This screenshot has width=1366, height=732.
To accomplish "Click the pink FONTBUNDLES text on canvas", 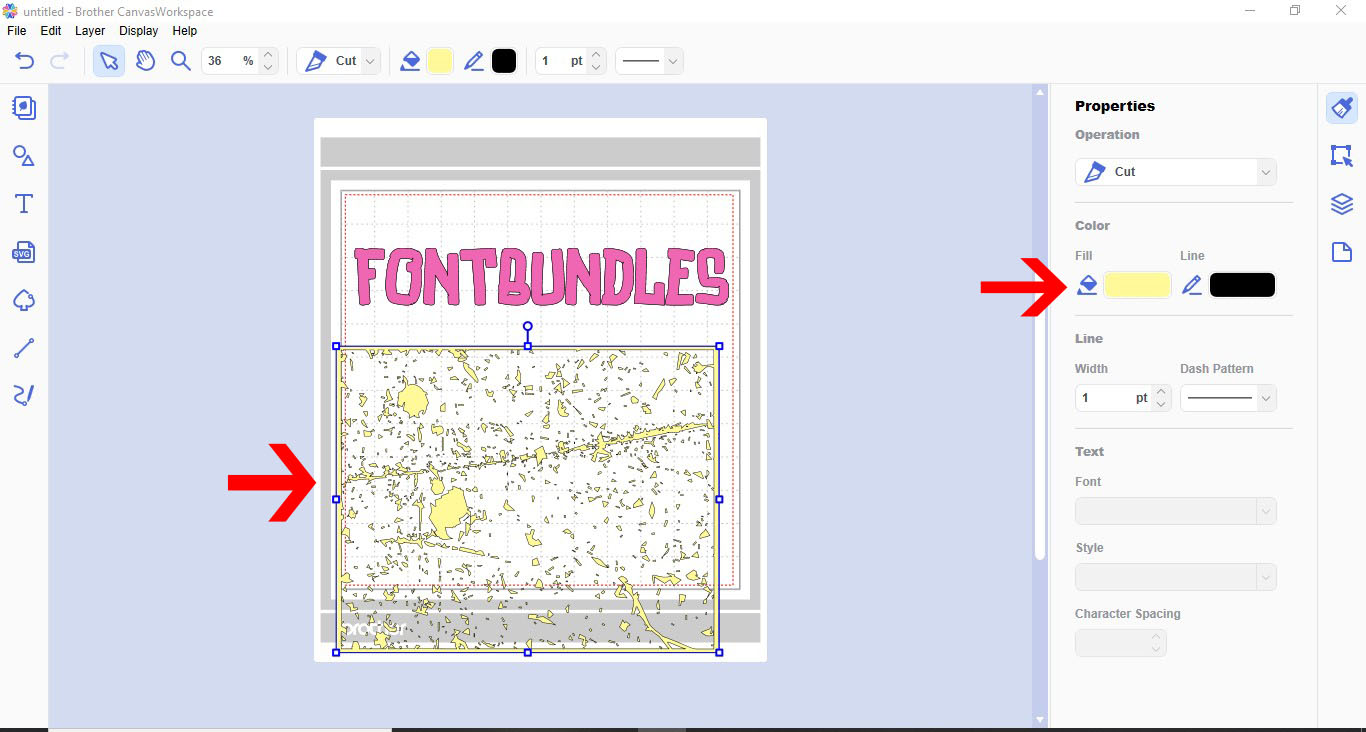I will (x=541, y=276).
